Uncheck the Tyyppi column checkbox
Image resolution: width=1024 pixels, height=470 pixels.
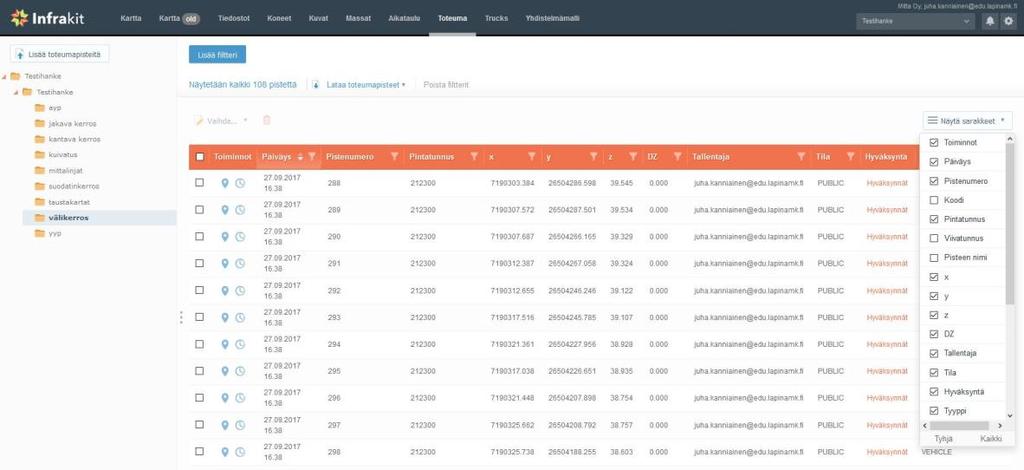(934, 411)
